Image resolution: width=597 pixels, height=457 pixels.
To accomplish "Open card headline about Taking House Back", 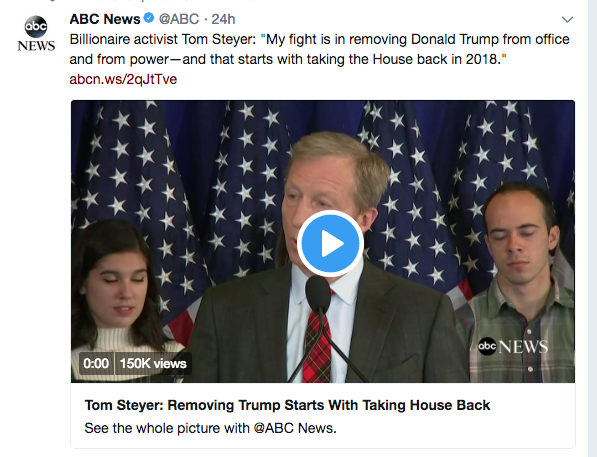I will click(x=287, y=405).
